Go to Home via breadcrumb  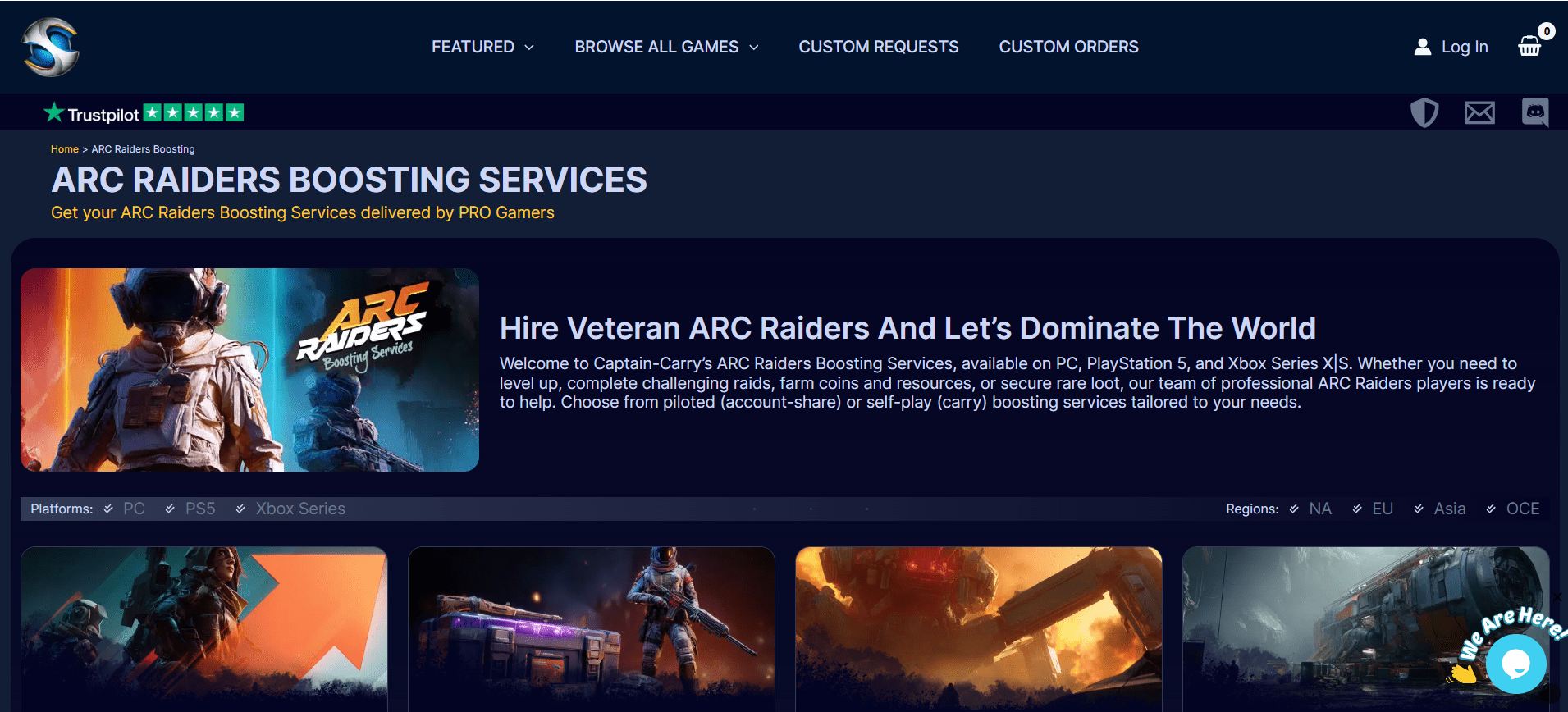[x=64, y=149]
